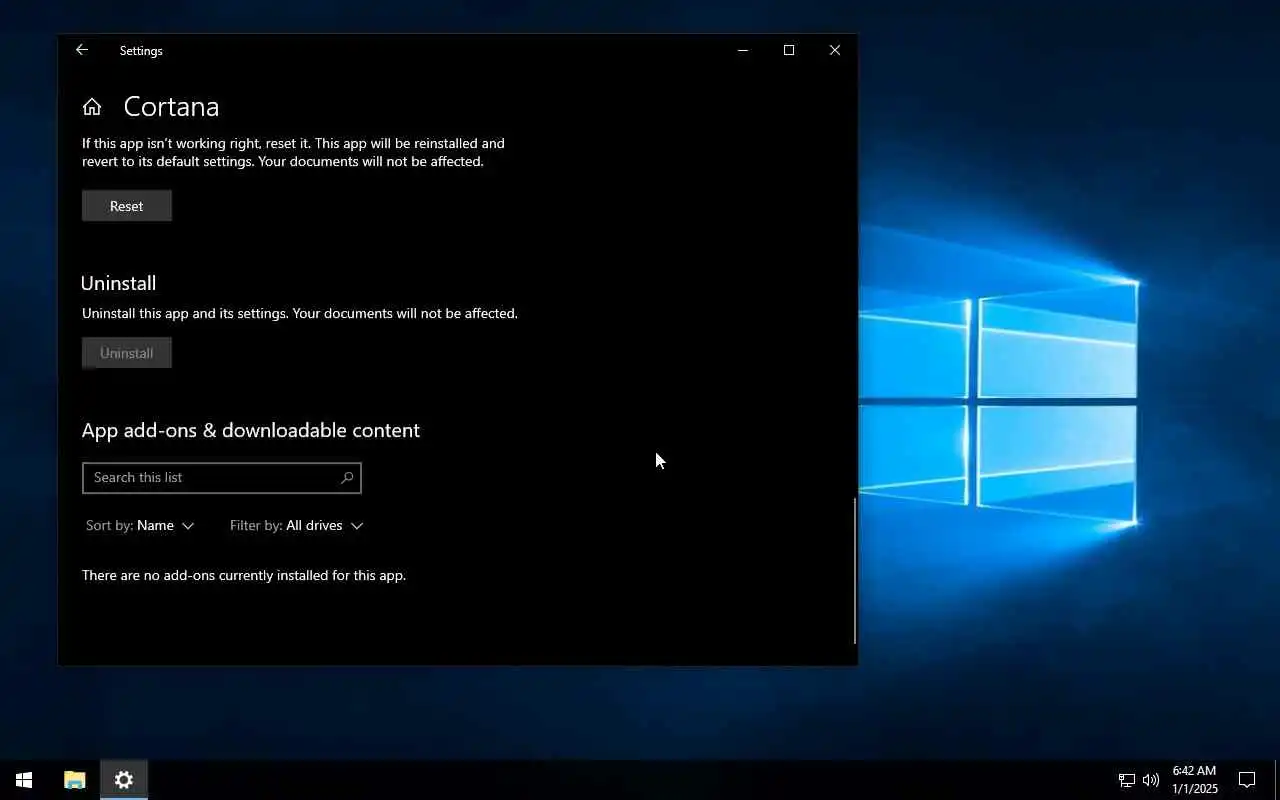This screenshot has height=800, width=1280.
Task: Reset the Cortana app
Action: [127, 206]
